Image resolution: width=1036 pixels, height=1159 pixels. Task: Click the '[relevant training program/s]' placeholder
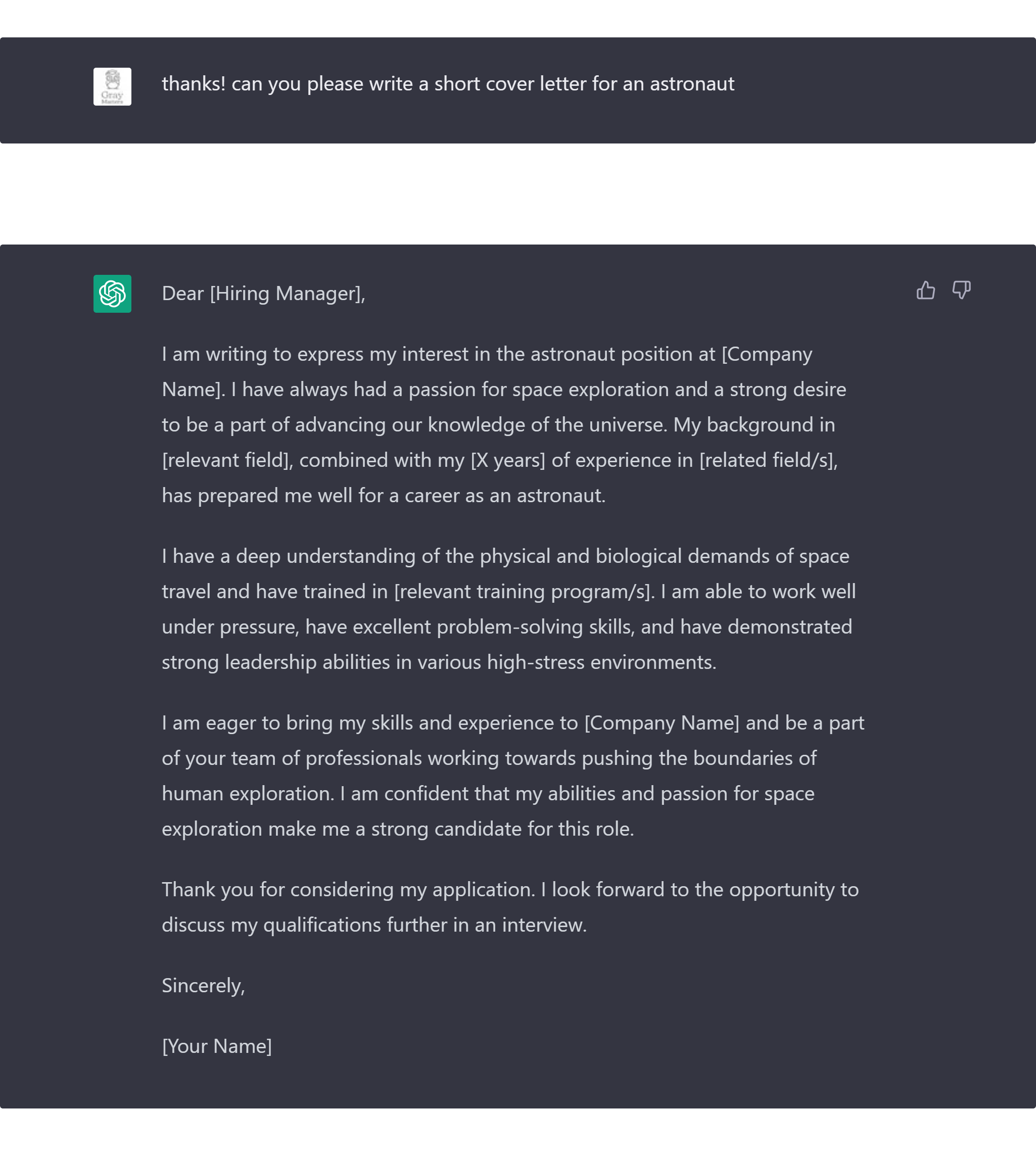pos(524,592)
